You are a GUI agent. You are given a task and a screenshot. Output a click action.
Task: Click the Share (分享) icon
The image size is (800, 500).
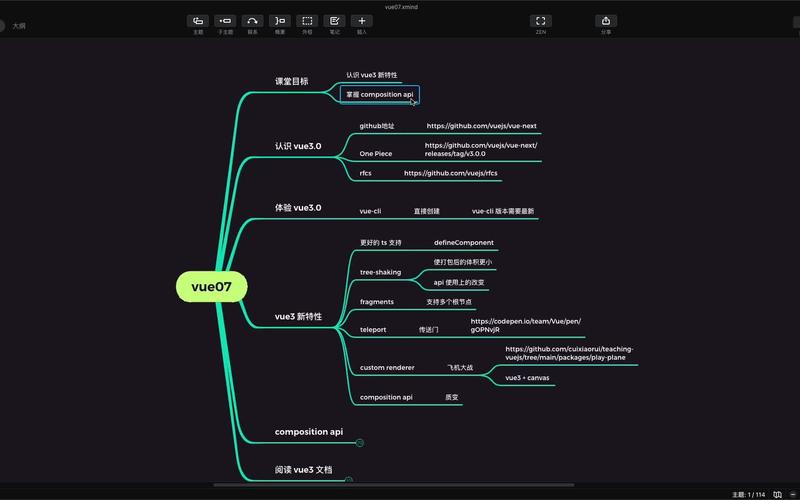(x=606, y=21)
